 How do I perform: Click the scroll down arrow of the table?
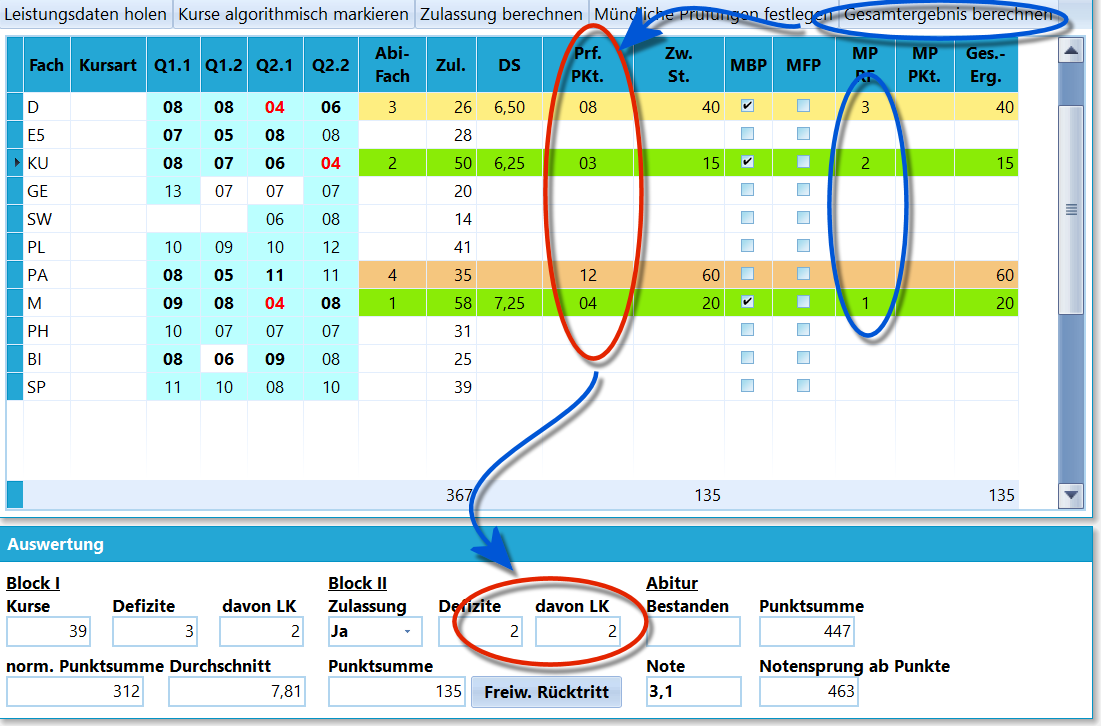click(x=1071, y=495)
